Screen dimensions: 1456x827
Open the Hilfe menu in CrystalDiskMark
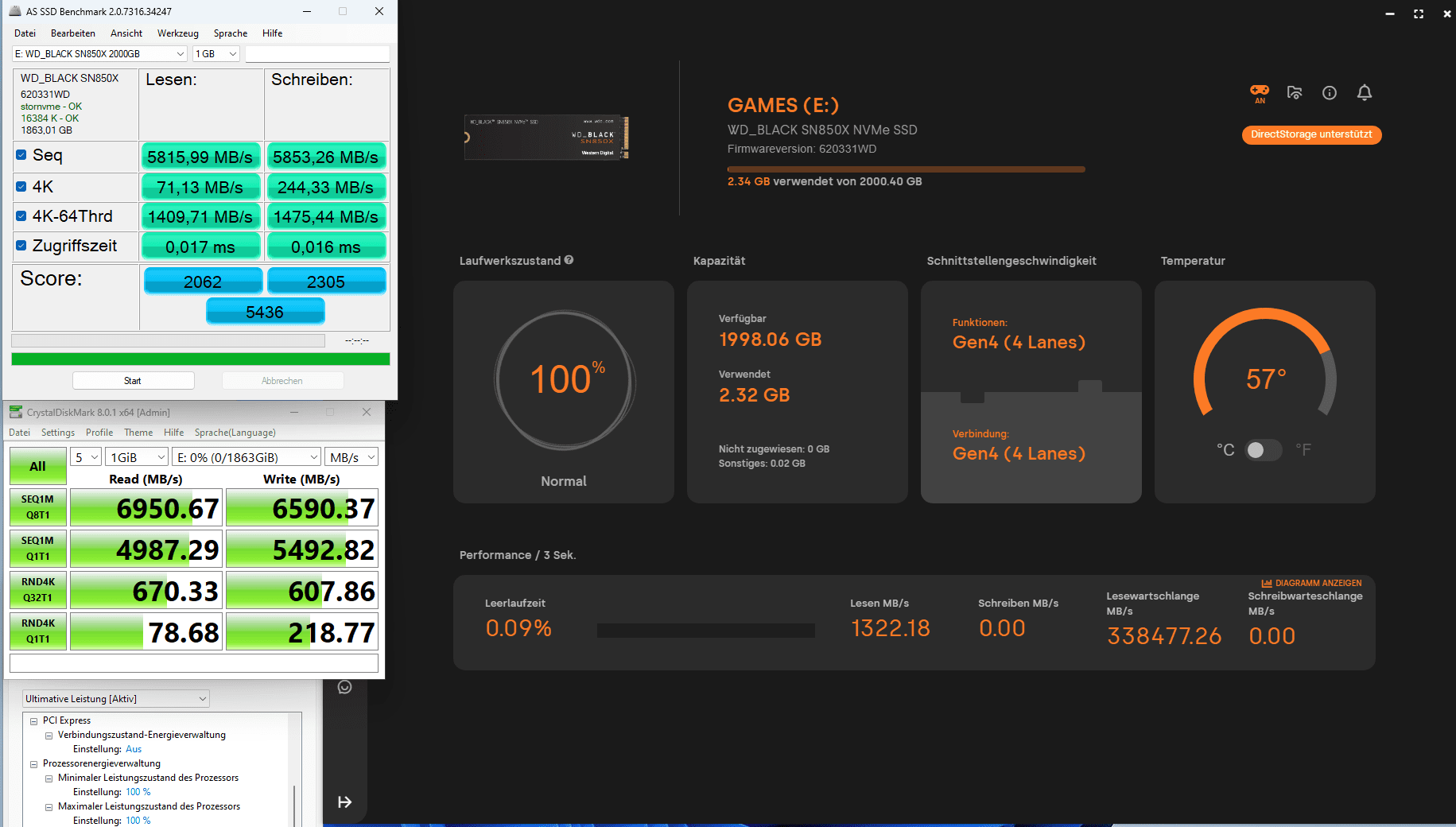173,433
